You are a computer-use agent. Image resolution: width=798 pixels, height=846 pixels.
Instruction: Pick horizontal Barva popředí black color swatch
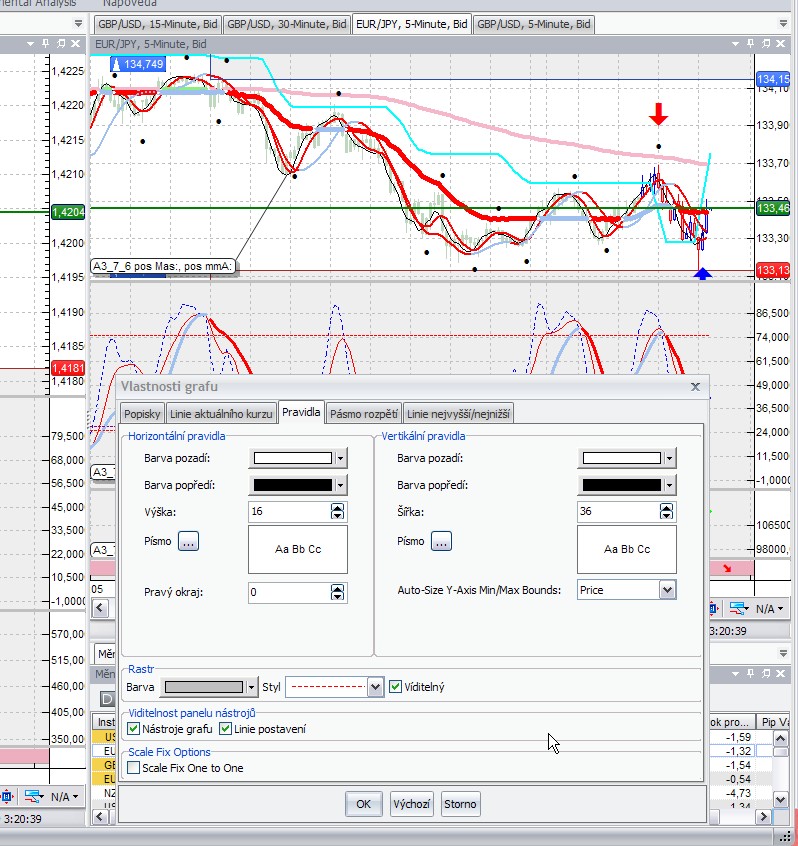click(291, 485)
